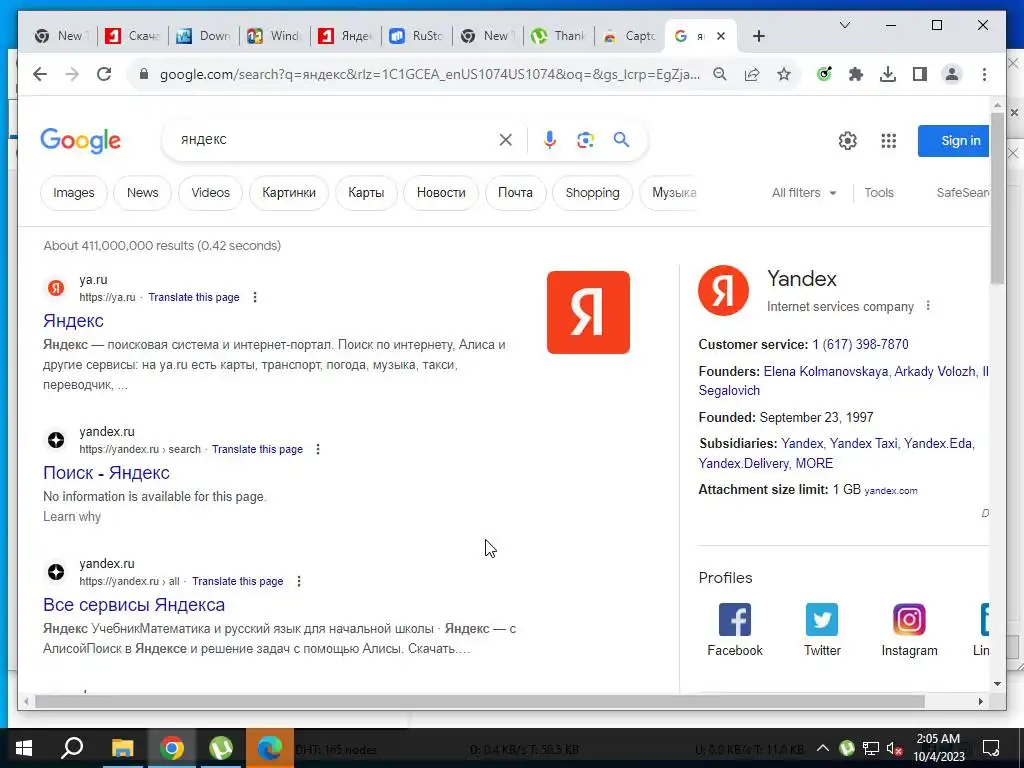1024x768 pixels.
Task: Open the tab search chevron in title bar
Action: tap(844, 25)
